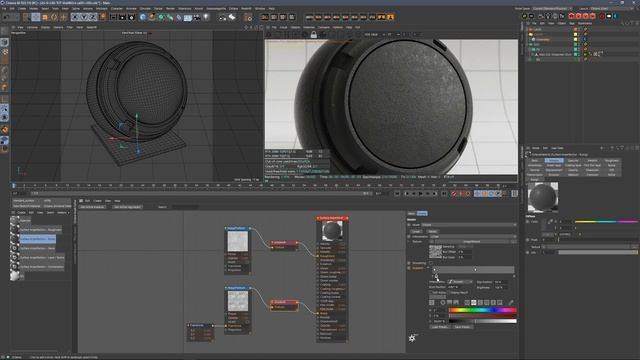The height and width of the screenshot is (360, 640).
Task: Toggle Z axis lock
Action: pyautogui.click(x=93, y=17)
